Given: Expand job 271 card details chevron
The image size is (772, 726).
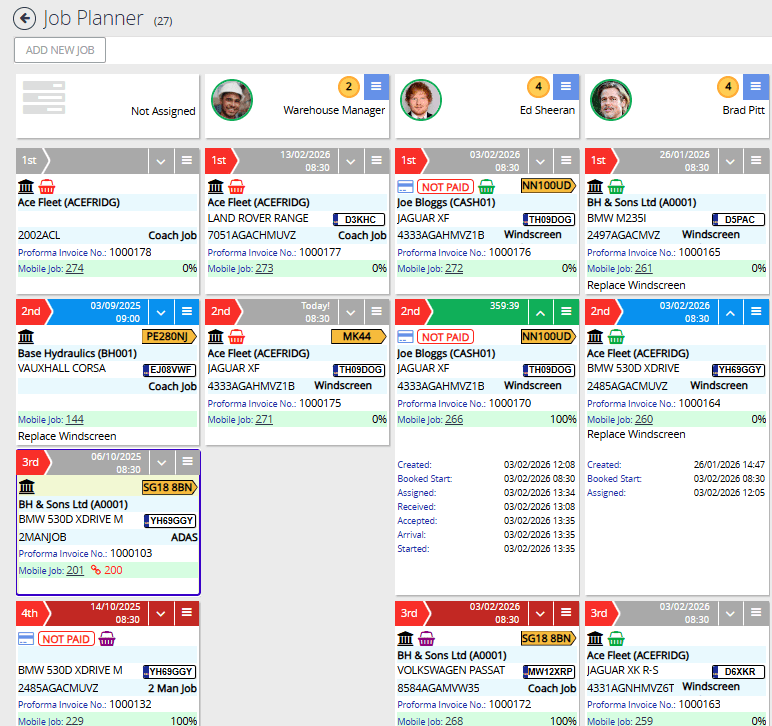Looking at the screenshot, I should pyautogui.click(x=351, y=312).
